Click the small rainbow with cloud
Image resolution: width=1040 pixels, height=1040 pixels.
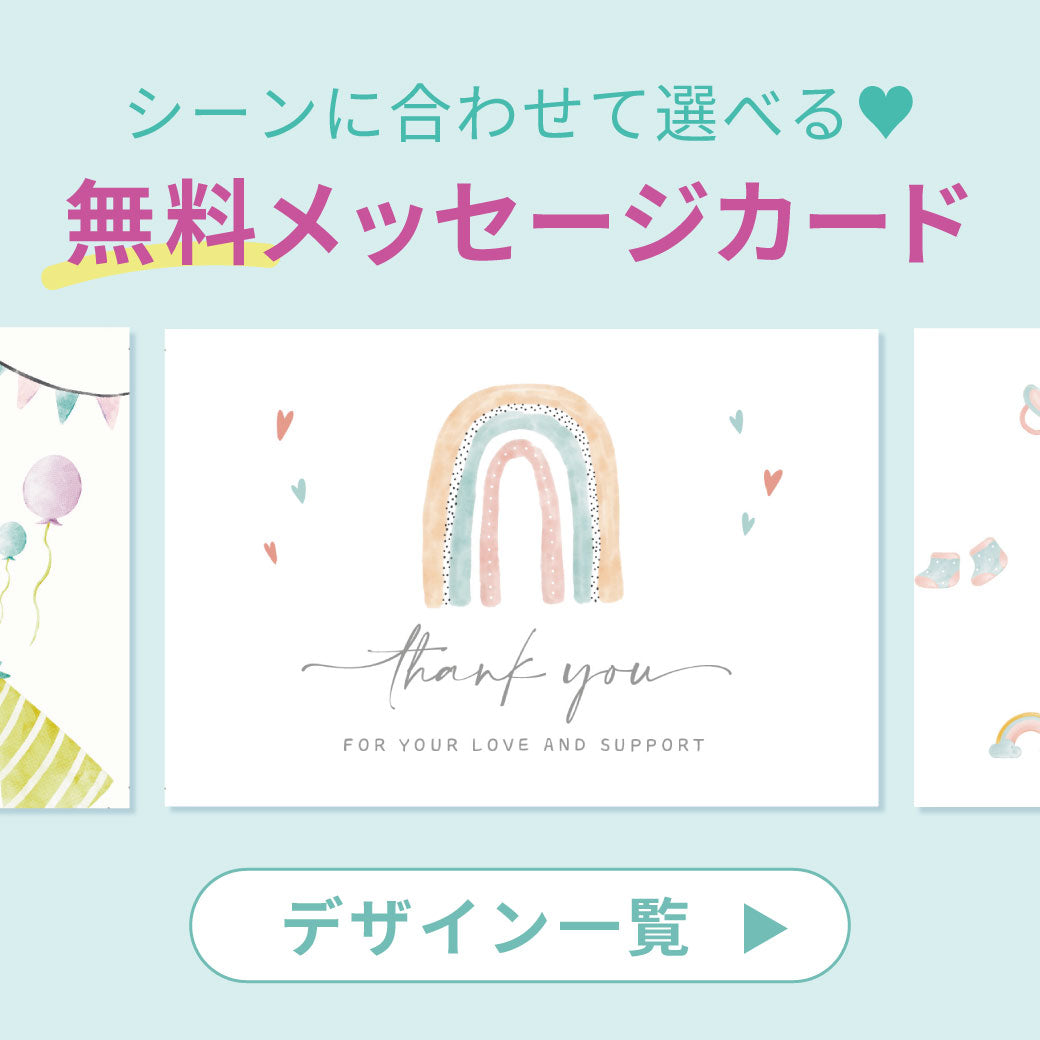[1014, 735]
